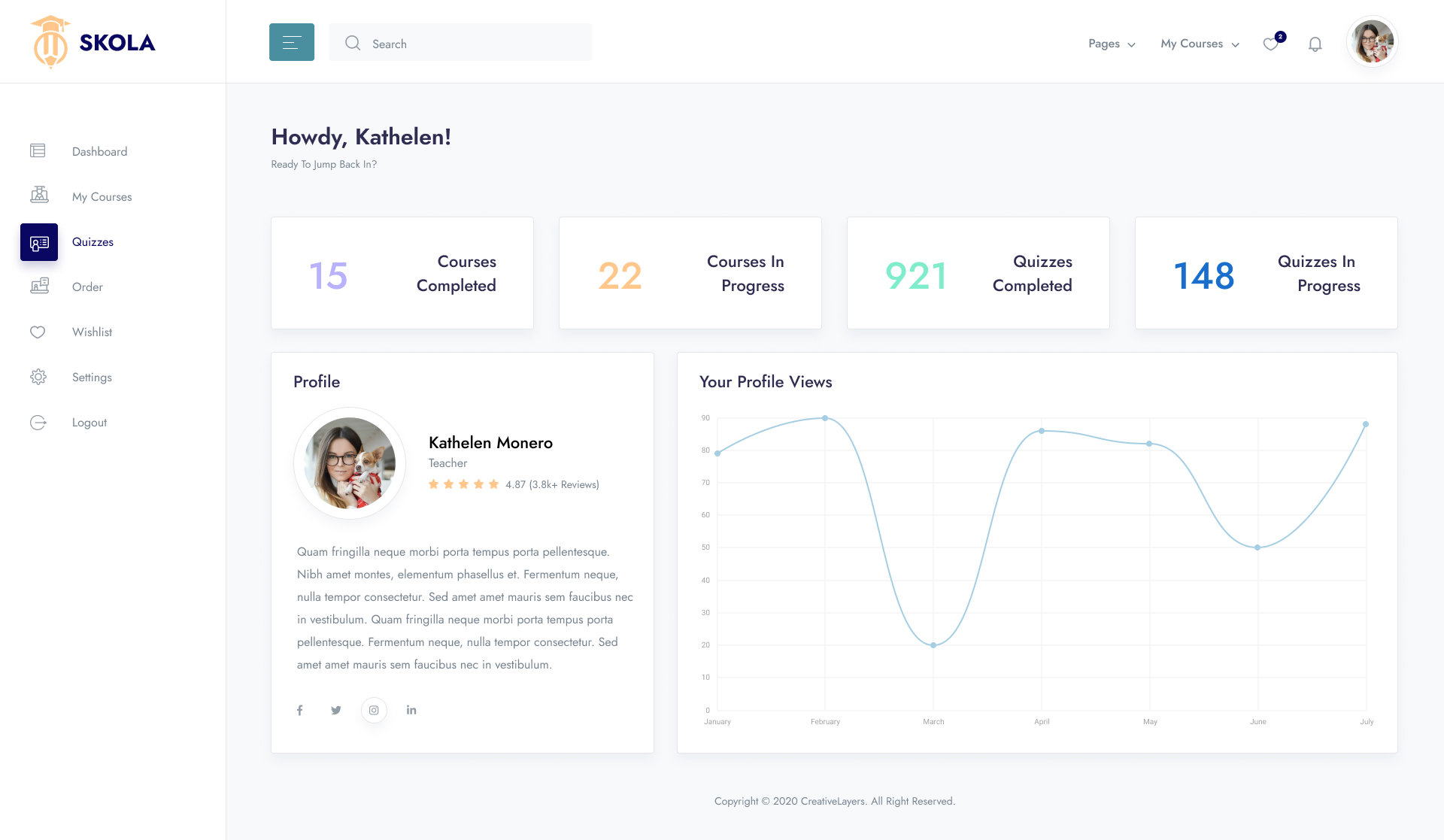The height and width of the screenshot is (840, 1444).
Task: Open Order in the sidebar menu
Action: click(x=87, y=287)
